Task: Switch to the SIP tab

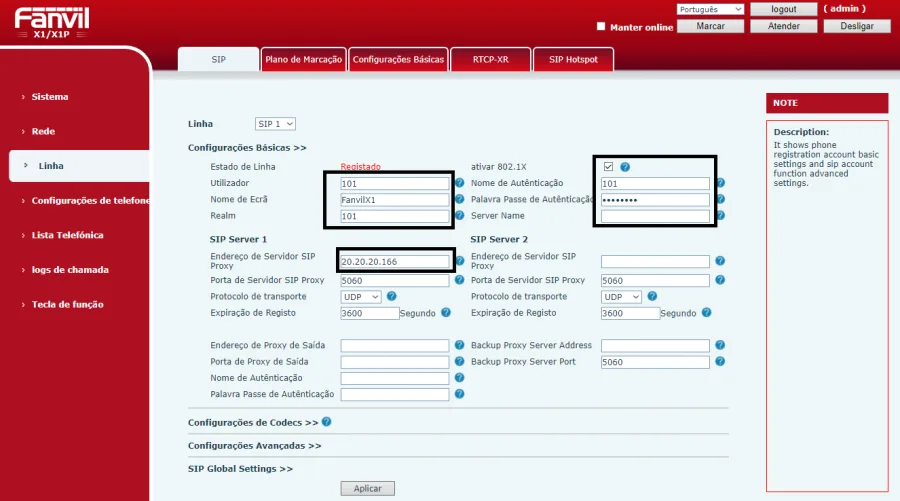Action: [x=218, y=60]
